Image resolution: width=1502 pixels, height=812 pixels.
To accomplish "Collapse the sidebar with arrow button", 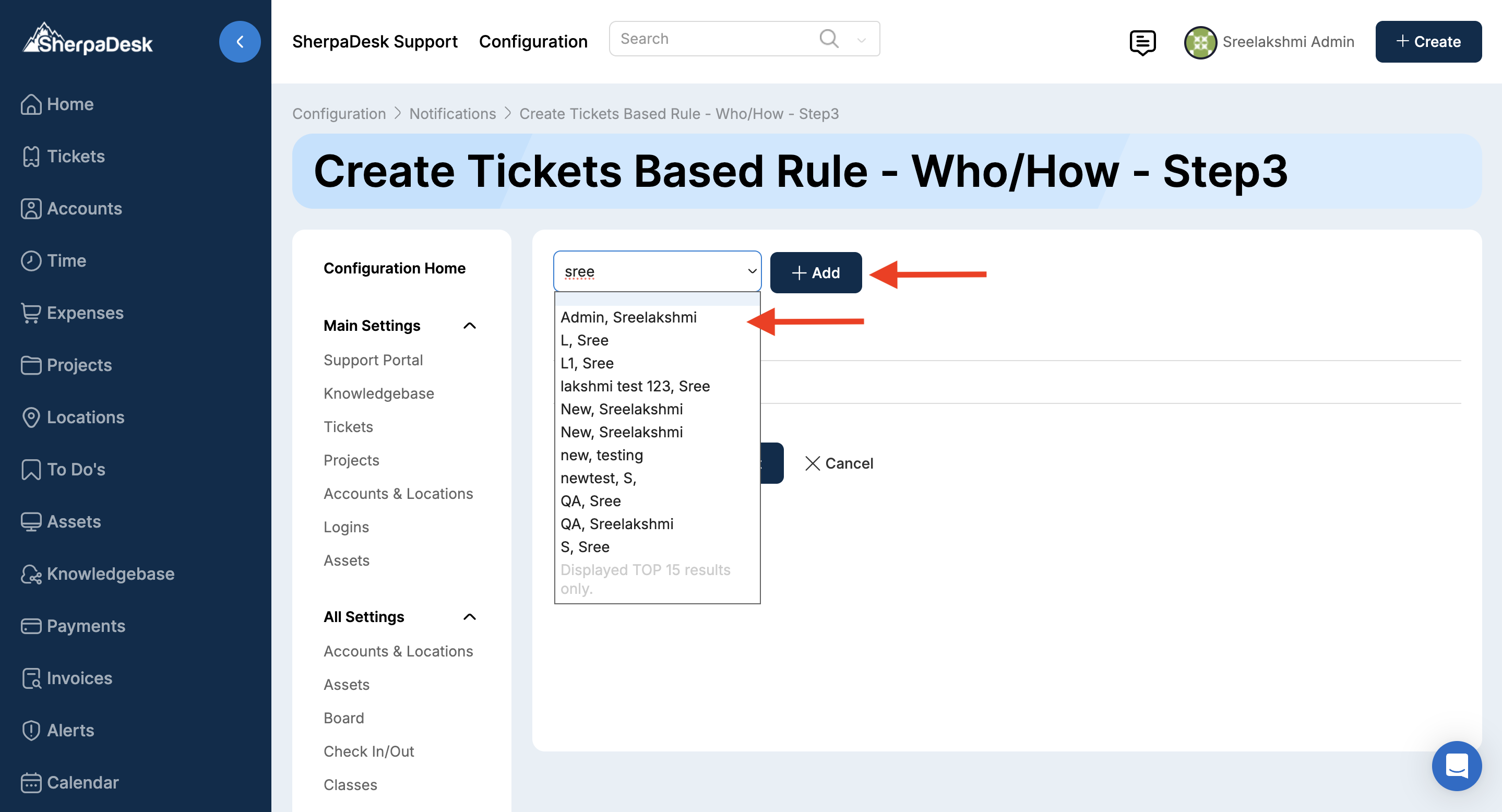I will click(x=240, y=42).
